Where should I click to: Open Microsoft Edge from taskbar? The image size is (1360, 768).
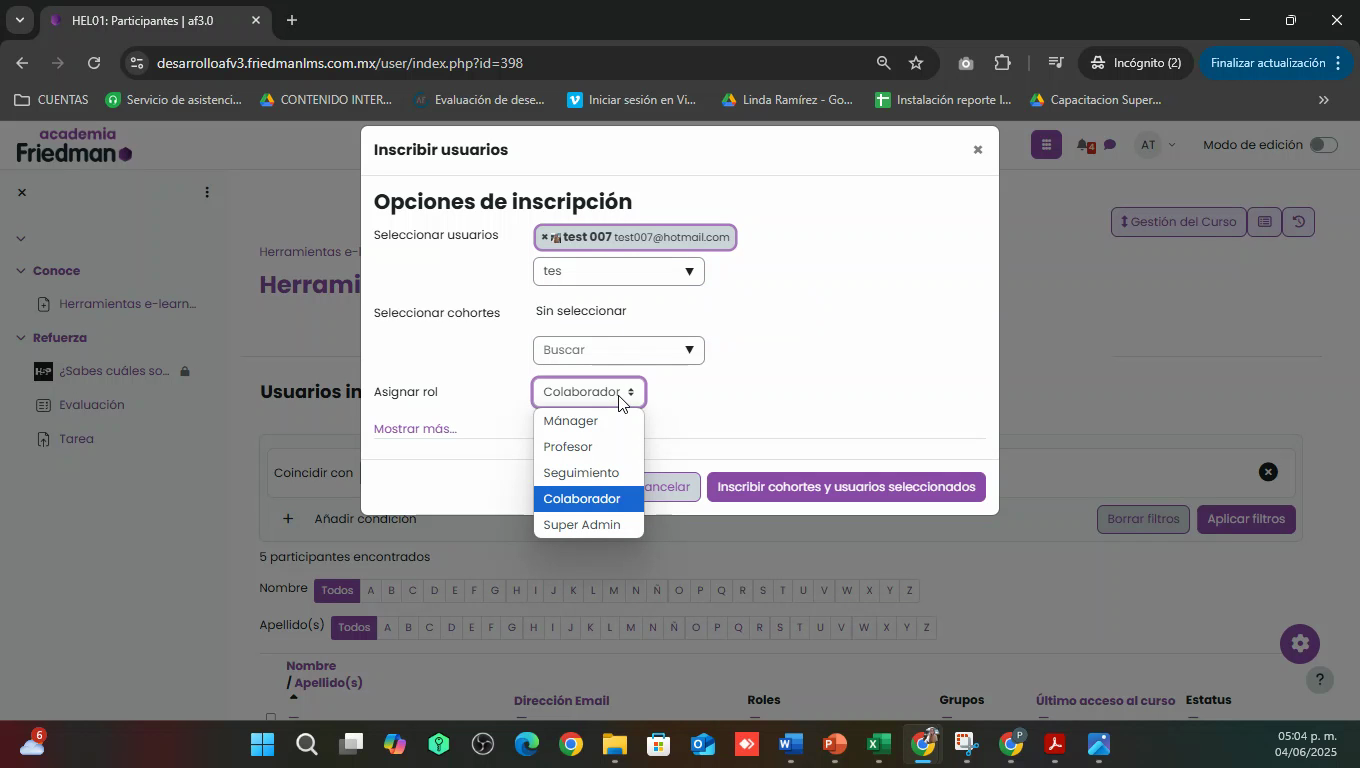527,745
